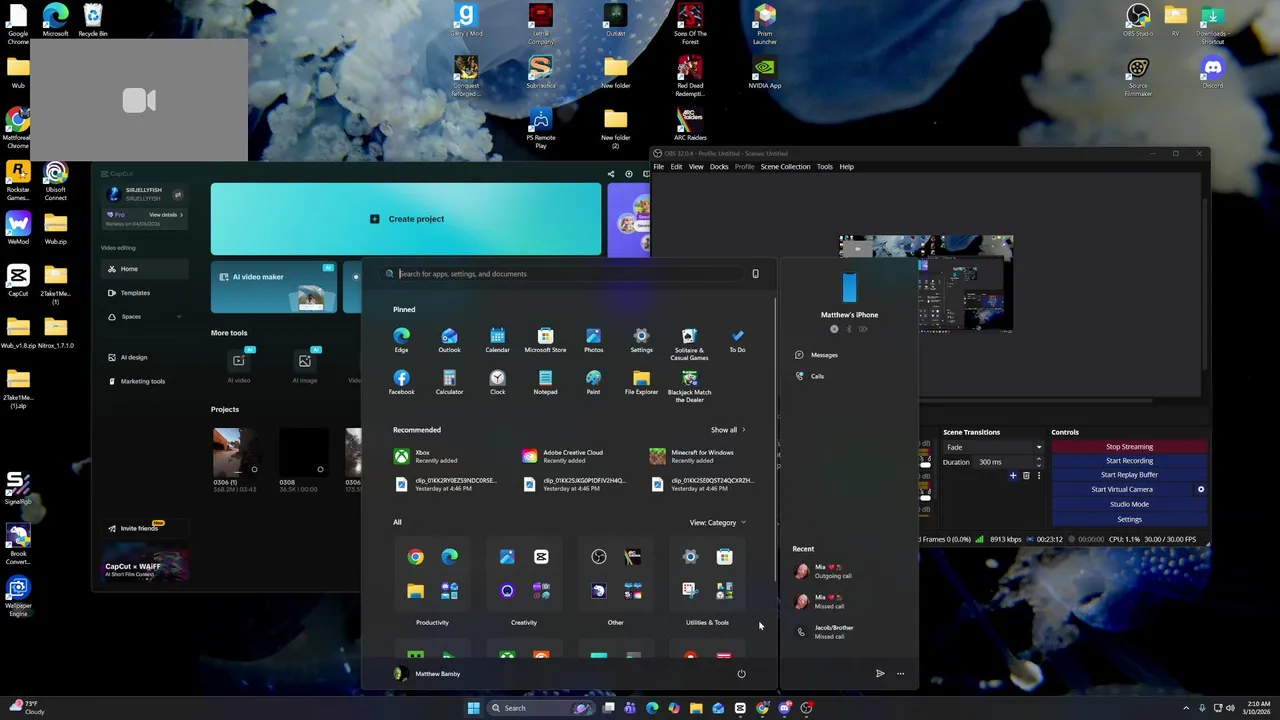
Task: Click phone icon beside Start search box
Action: (755, 274)
